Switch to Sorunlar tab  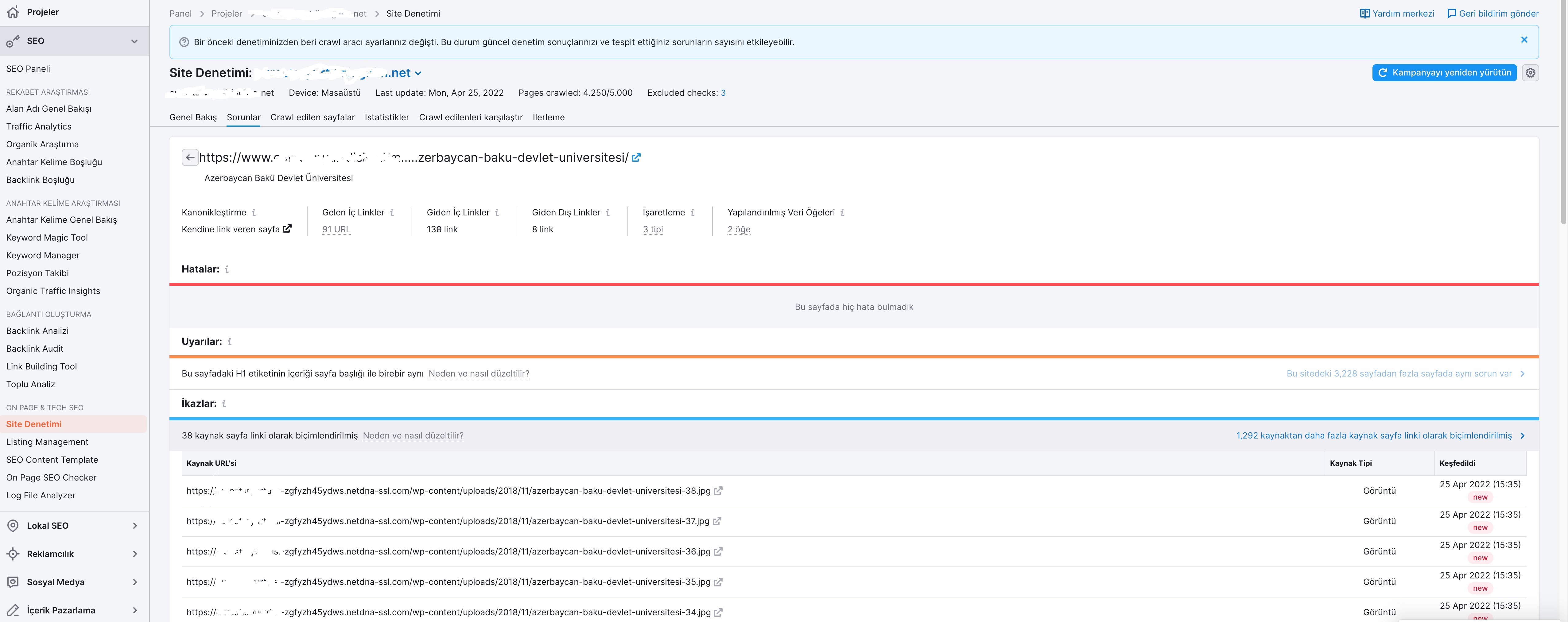click(243, 118)
